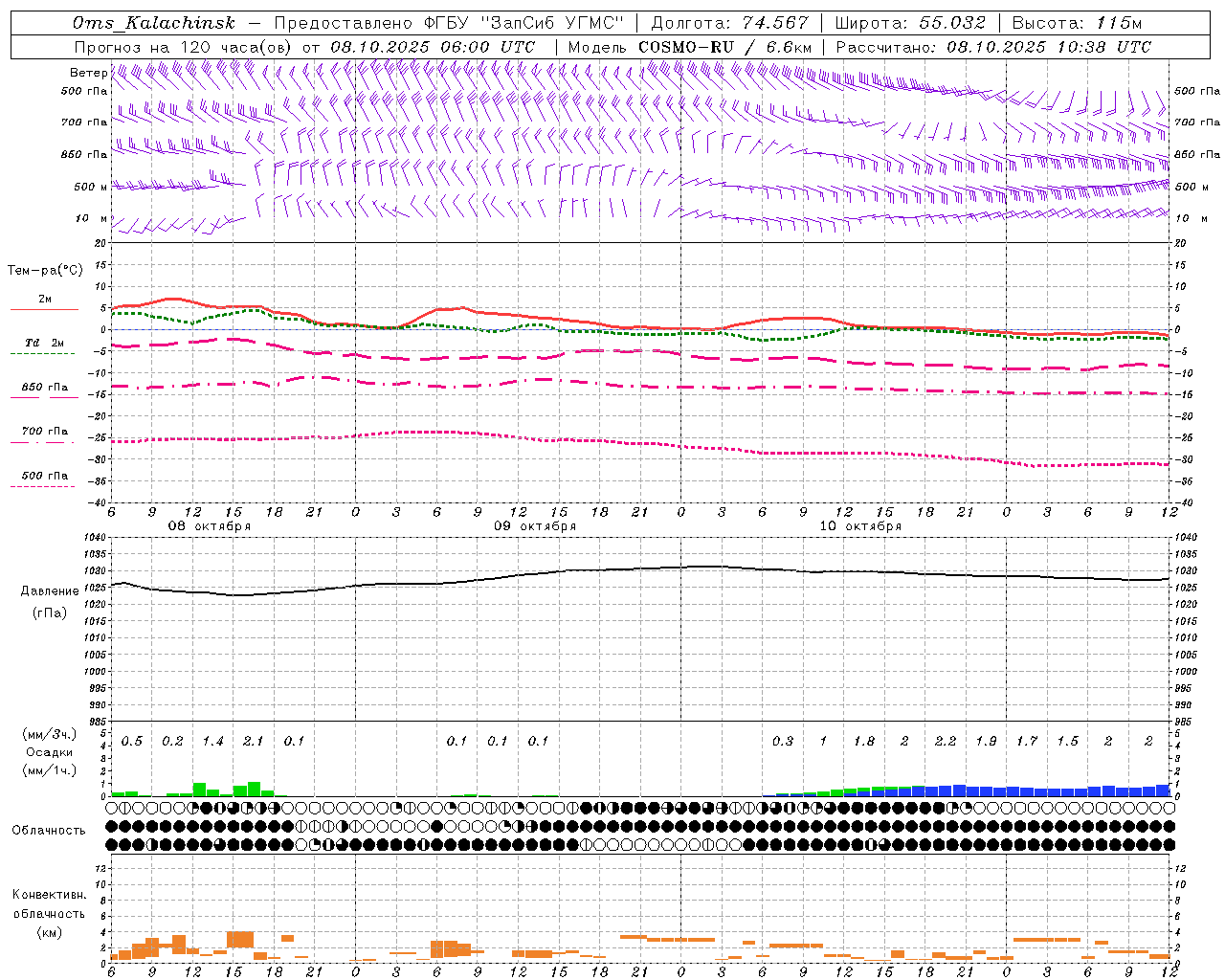The height and width of the screenshot is (980, 1225).
Task: Click the '(гПа)' unit under Давление
Action: click(49, 613)
